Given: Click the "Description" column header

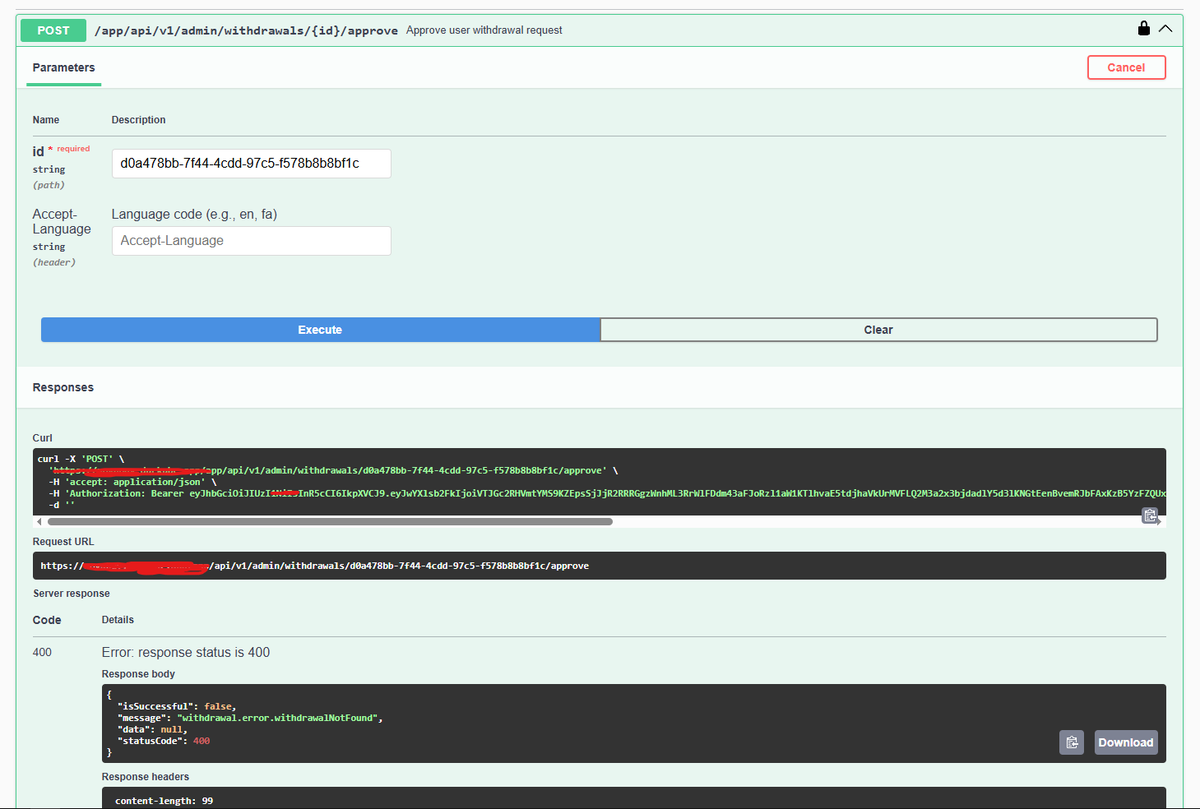Looking at the screenshot, I should tap(139, 120).
